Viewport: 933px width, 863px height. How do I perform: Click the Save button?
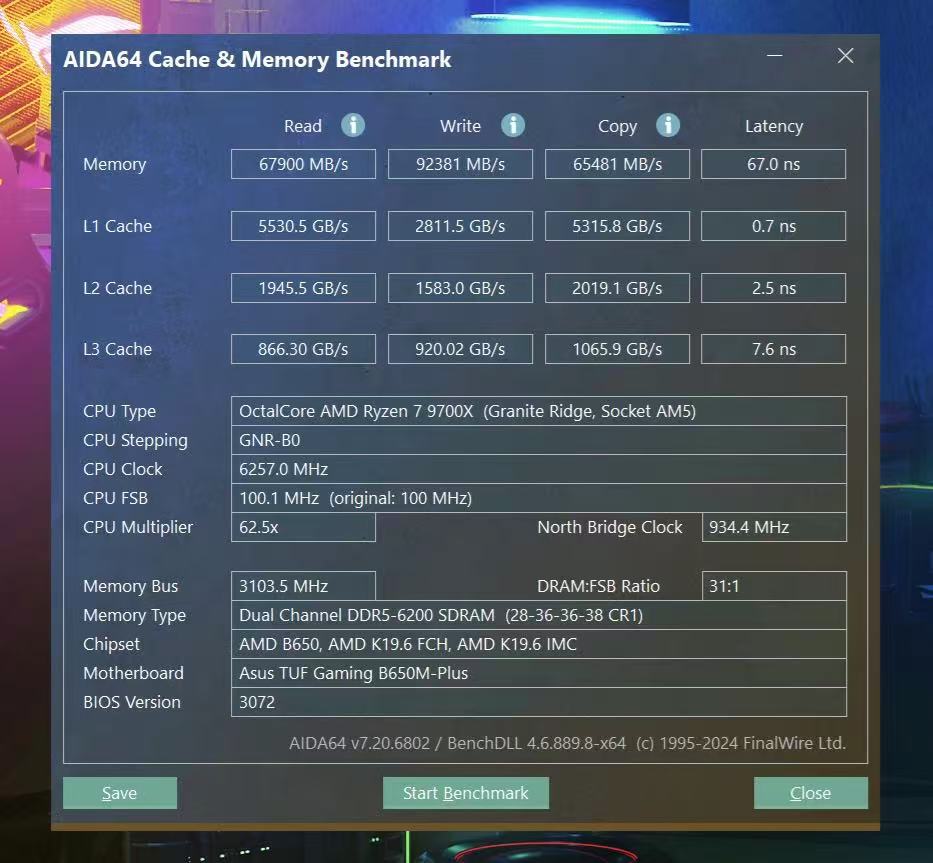[x=120, y=793]
